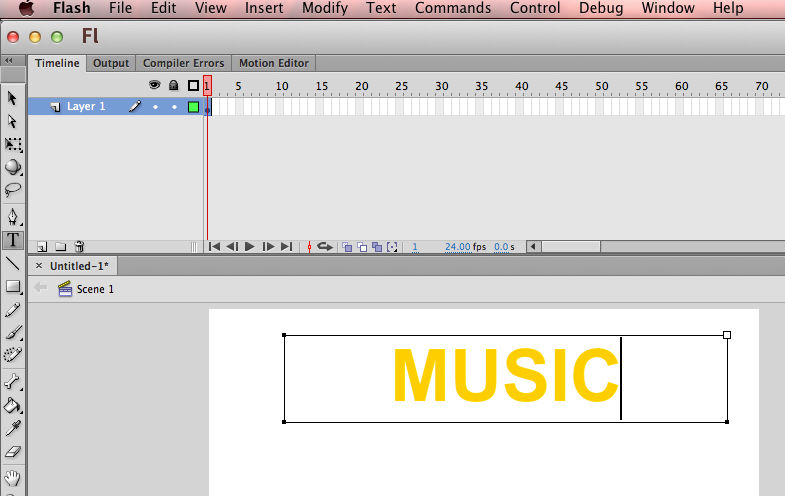
Task: Toggle timeline loop playback
Action: click(325, 247)
